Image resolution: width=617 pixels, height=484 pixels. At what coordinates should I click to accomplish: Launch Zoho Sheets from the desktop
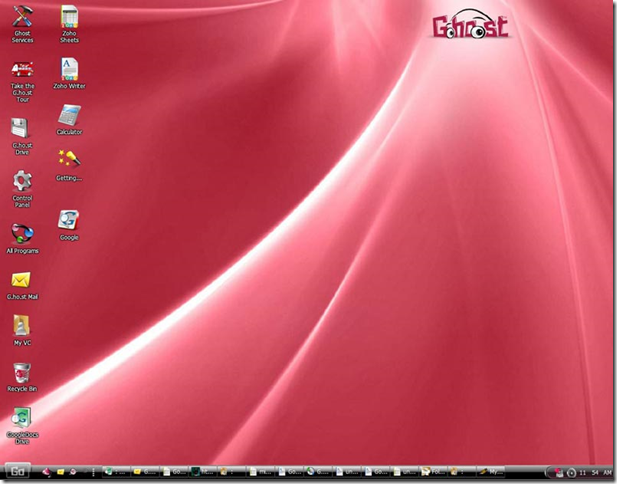tap(69, 24)
